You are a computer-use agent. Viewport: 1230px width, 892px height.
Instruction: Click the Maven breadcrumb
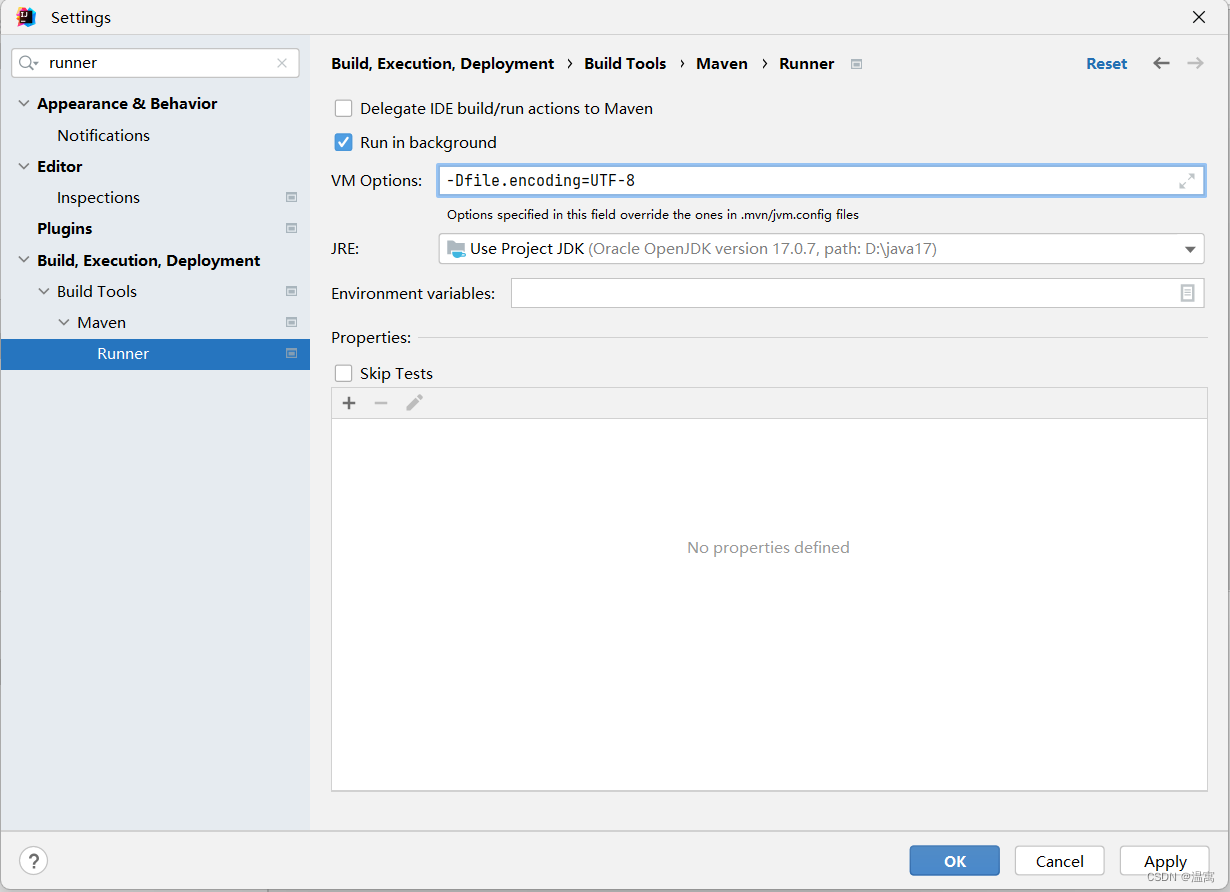pyautogui.click(x=722, y=64)
